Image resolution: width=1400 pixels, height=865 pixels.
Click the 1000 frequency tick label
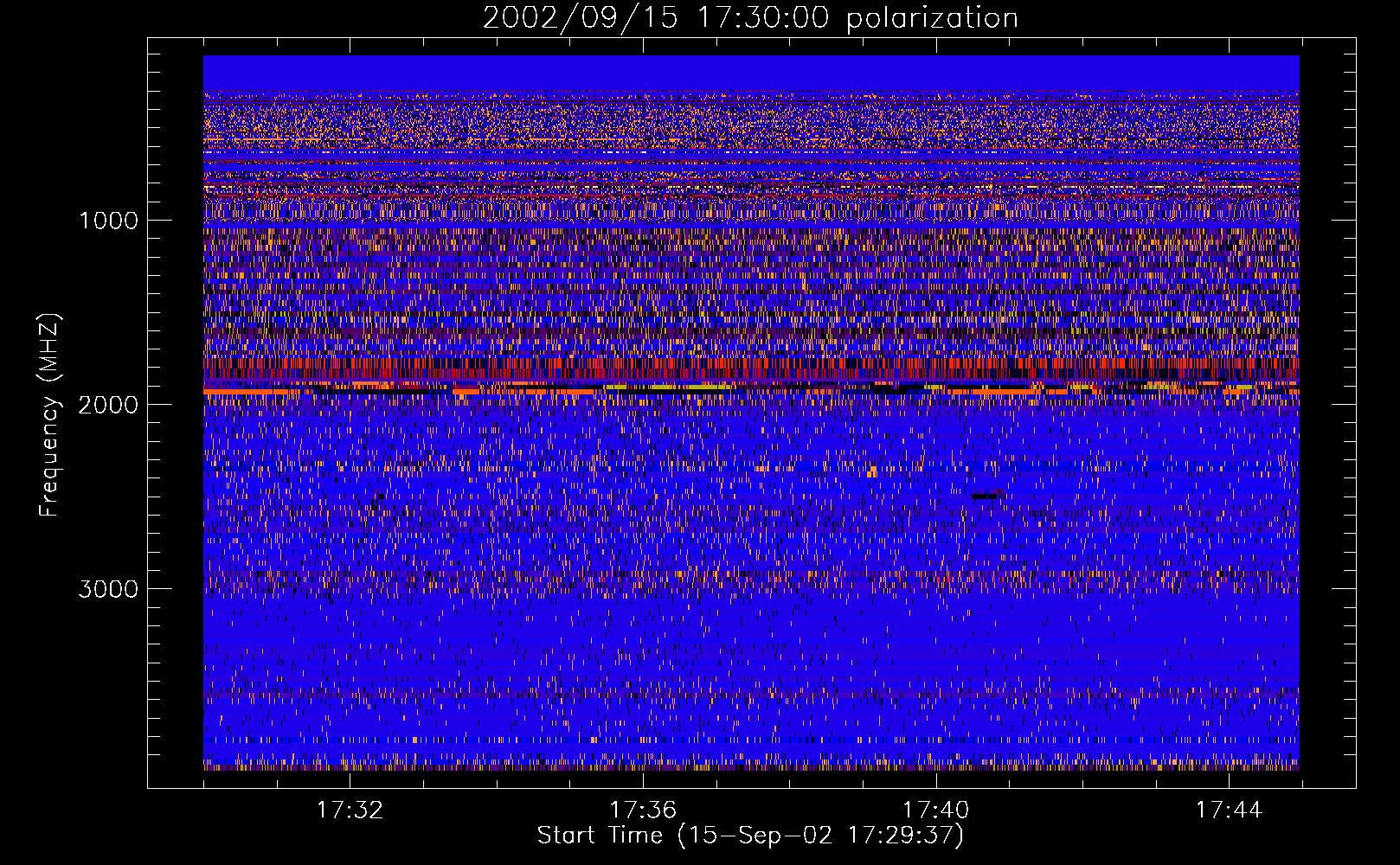[x=109, y=221]
